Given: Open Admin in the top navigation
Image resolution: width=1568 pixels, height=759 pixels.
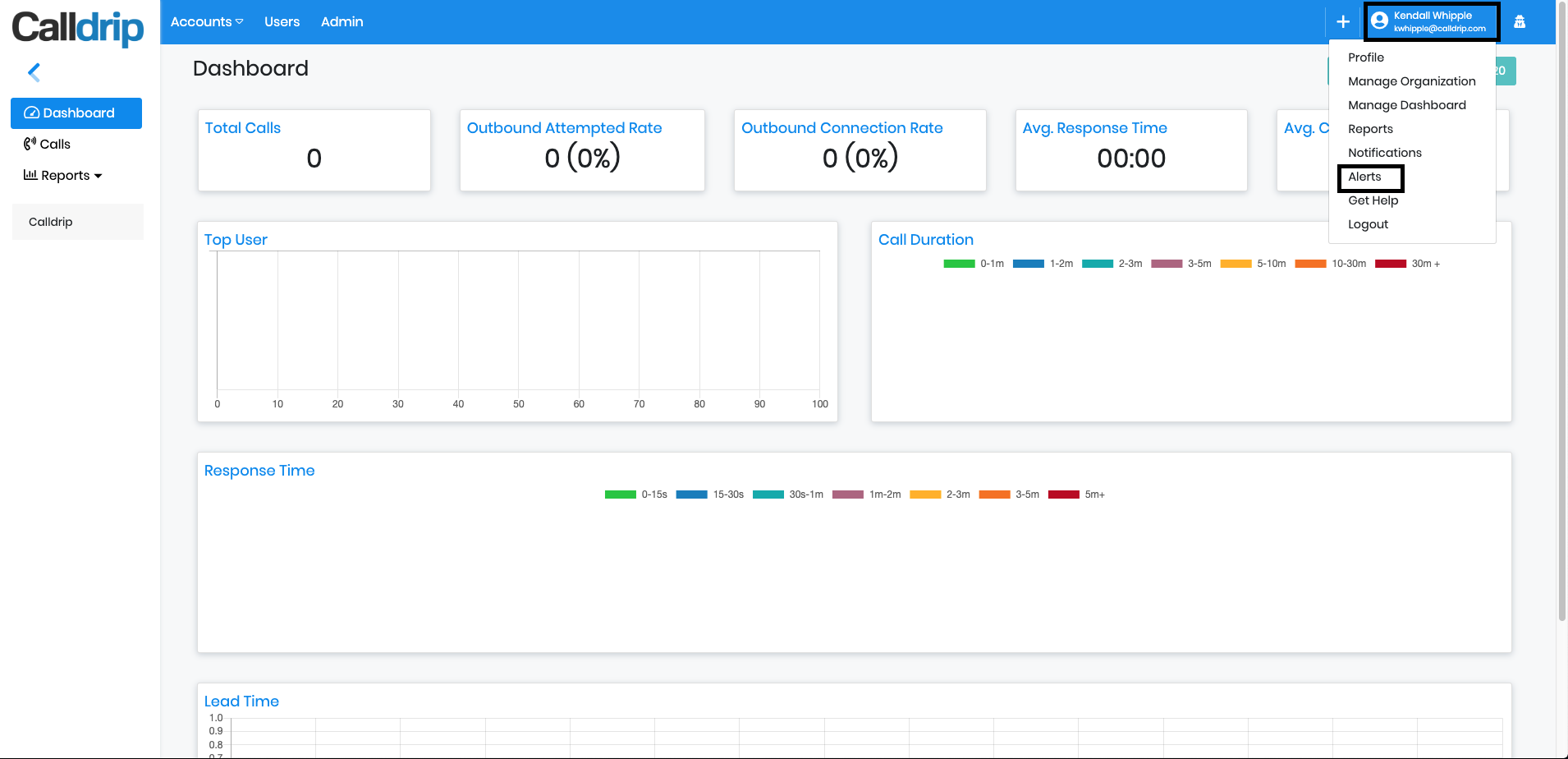Looking at the screenshot, I should pos(342,21).
